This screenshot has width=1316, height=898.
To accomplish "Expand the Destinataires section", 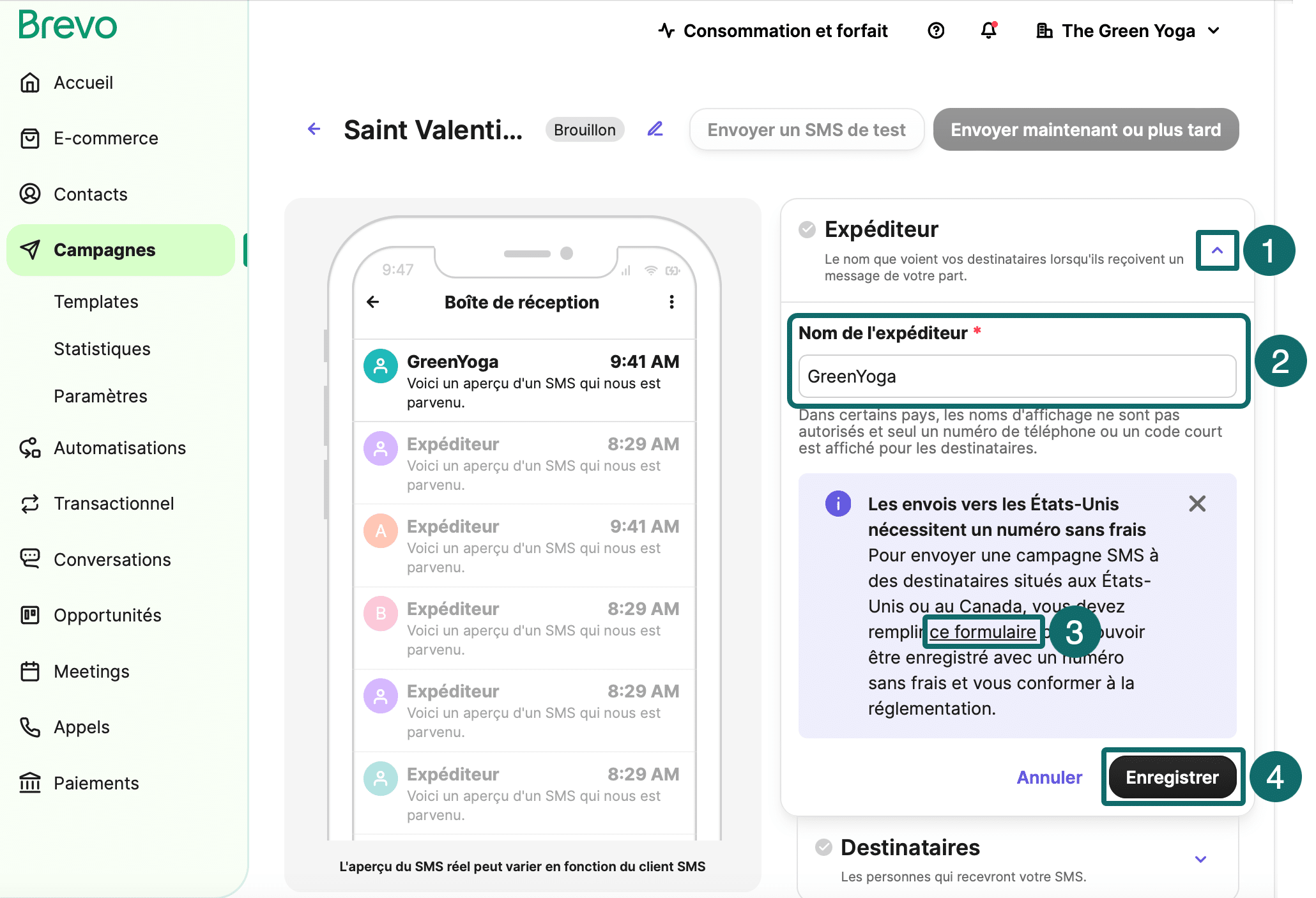I will (x=1200, y=859).
